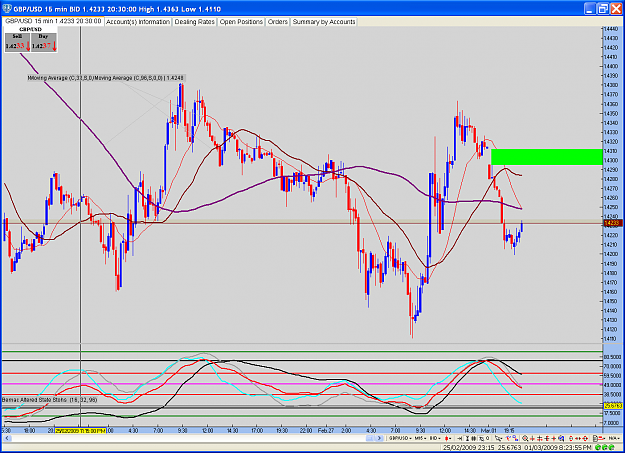Click the red vertical resize icon
Screen dimensions: 625x453
click(x=570, y=438)
